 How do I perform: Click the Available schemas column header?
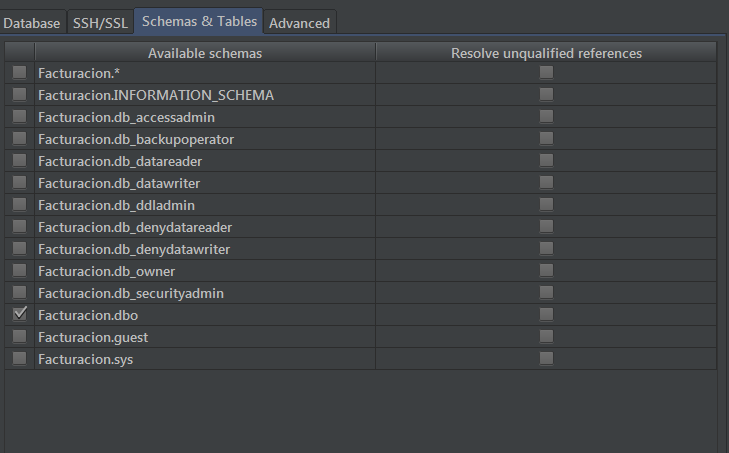[204, 52]
